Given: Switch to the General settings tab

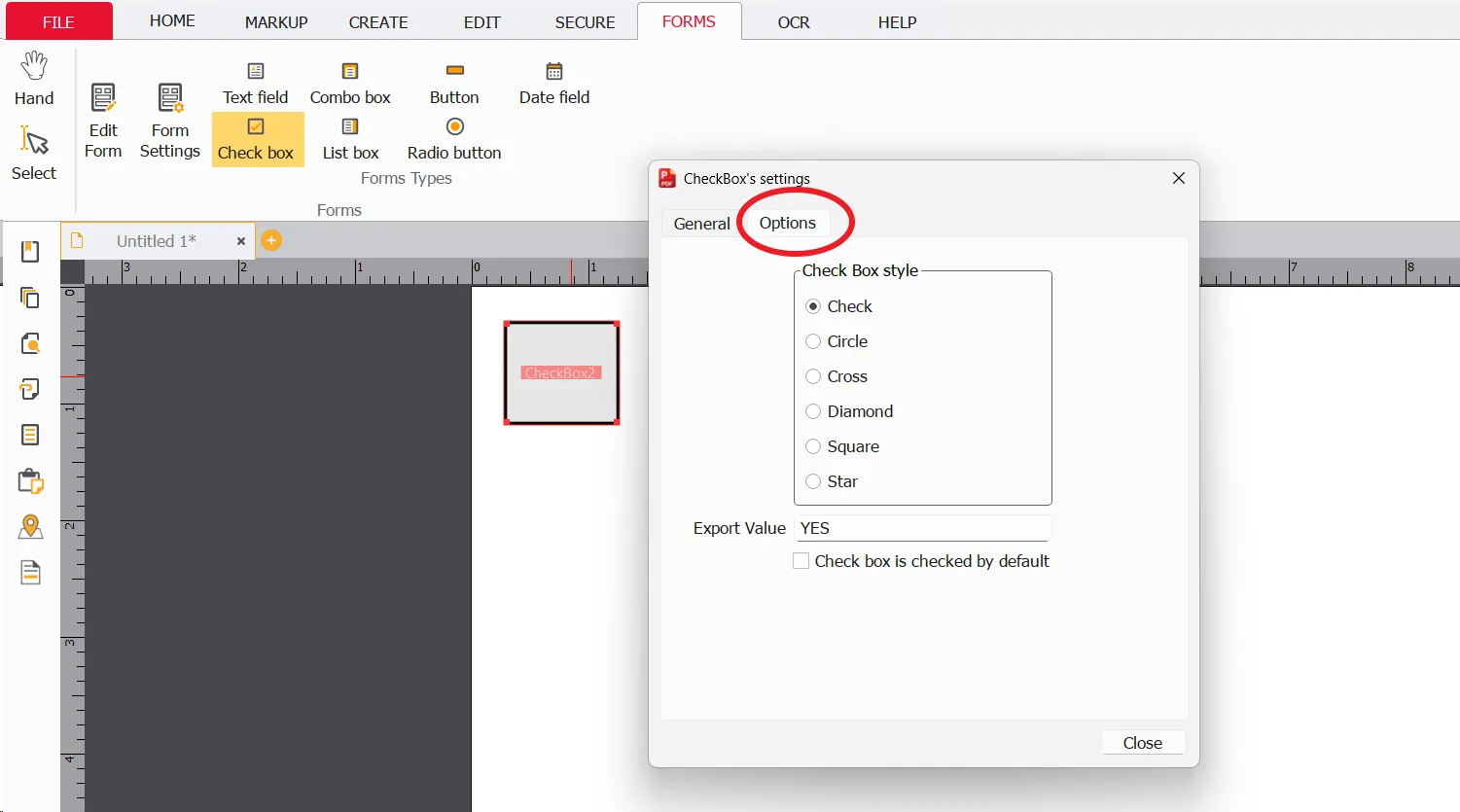Looking at the screenshot, I should [701, 224].
